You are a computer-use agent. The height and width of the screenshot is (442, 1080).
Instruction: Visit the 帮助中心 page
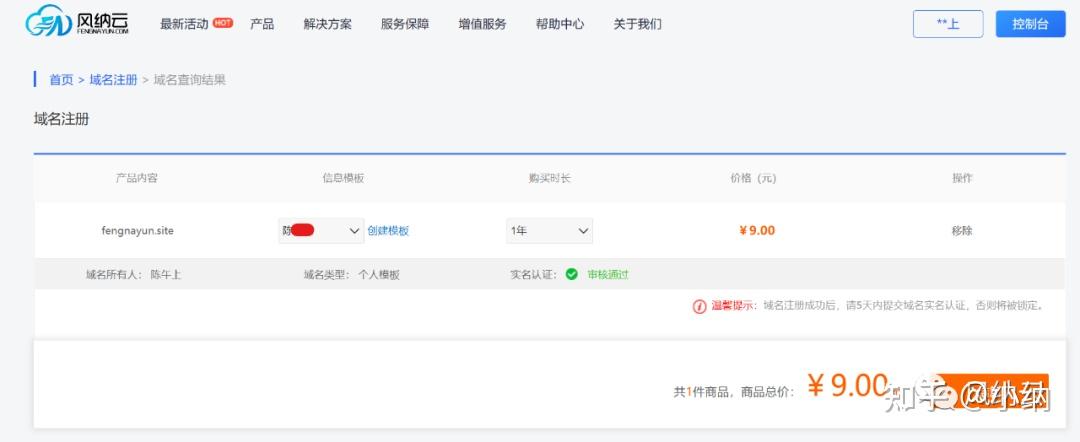click(x=560, y=24)
